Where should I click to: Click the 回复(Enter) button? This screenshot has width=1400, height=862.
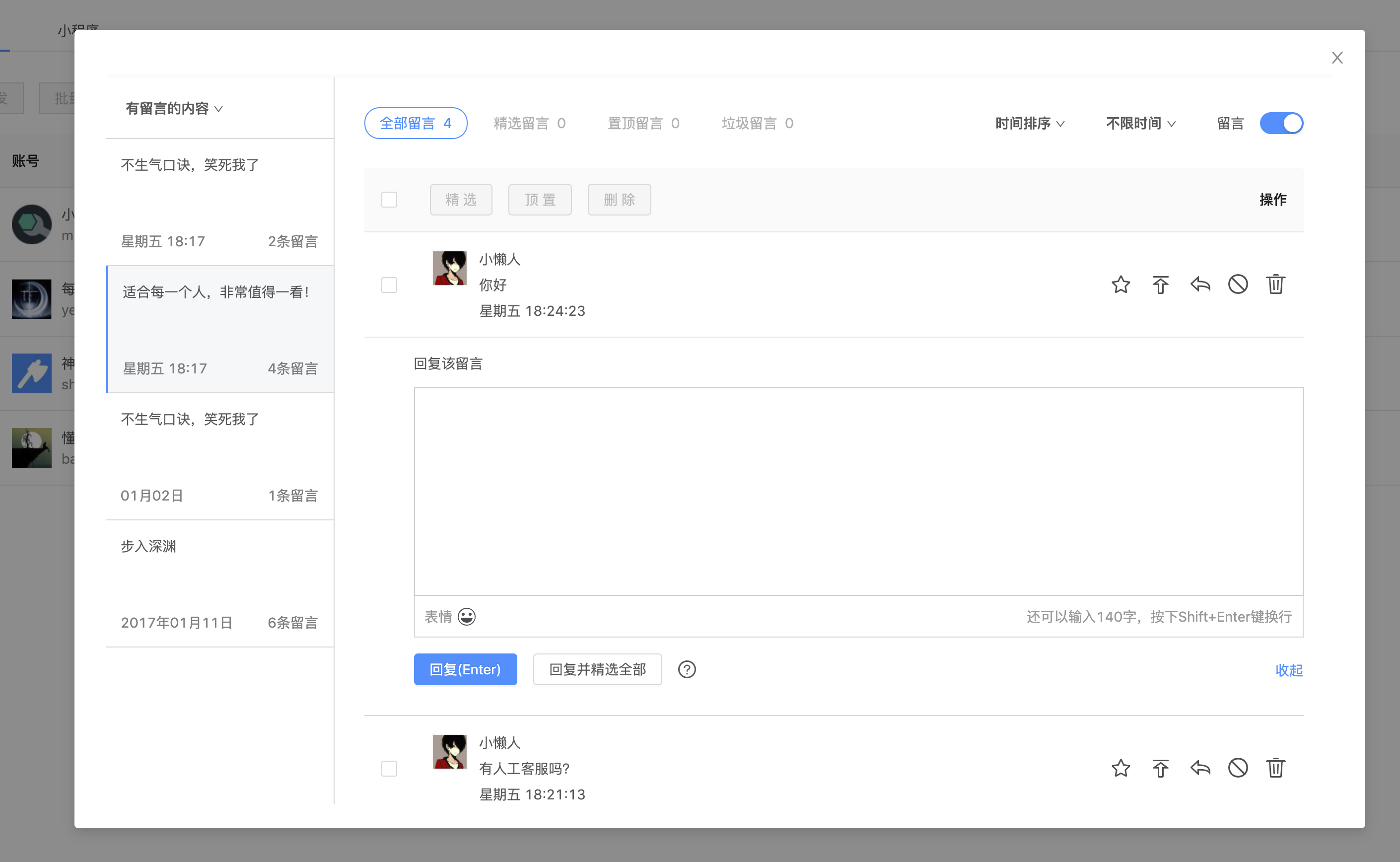point(465,669)
